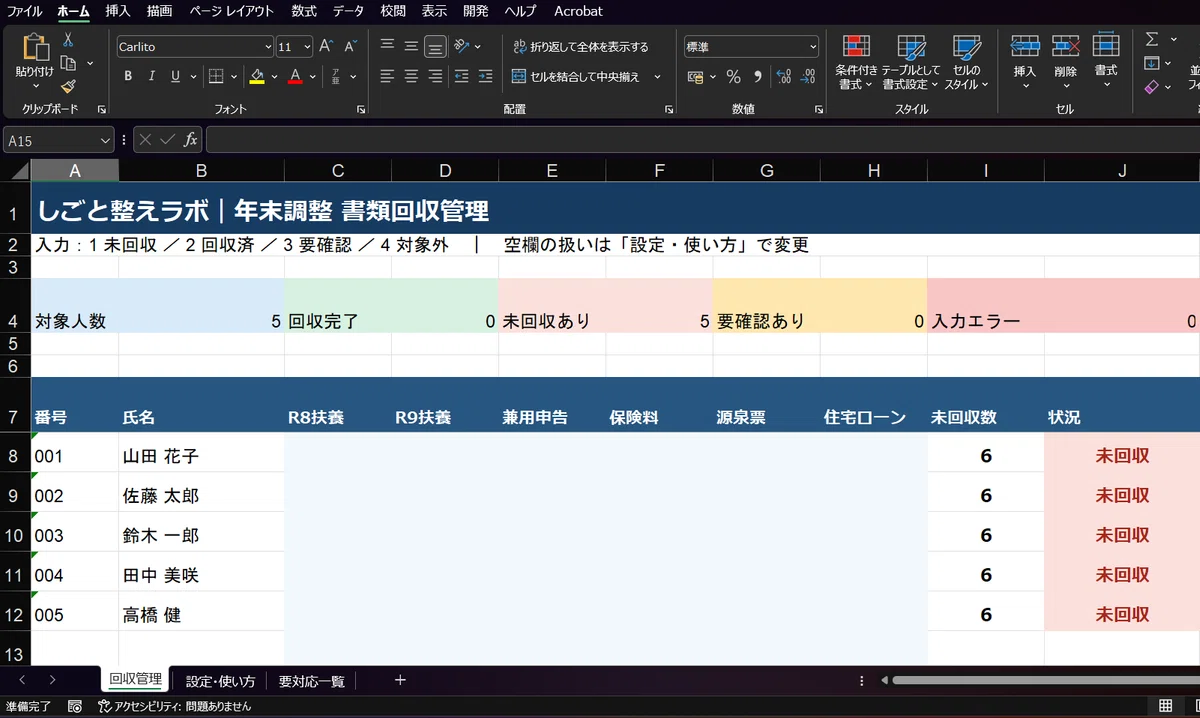Open the ファイル menu
This screenshot has width=1200, height=718.
point(25,11)
